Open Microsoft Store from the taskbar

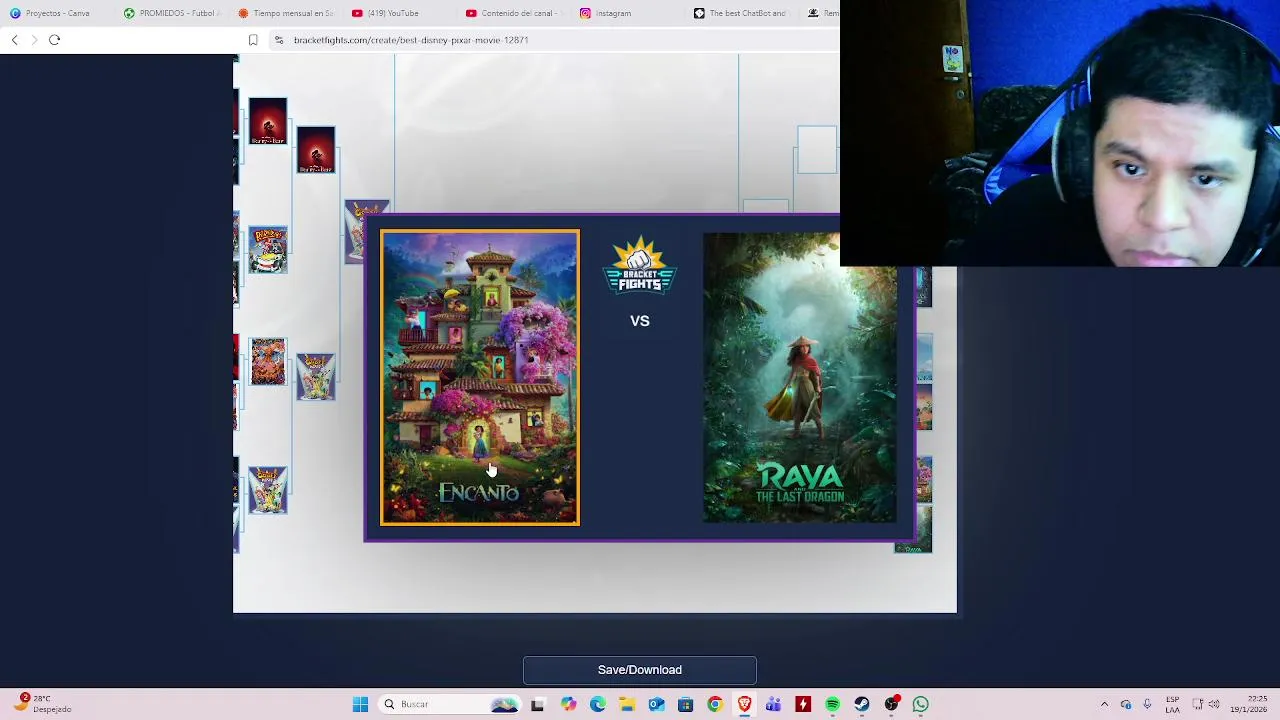coord(685,704)
